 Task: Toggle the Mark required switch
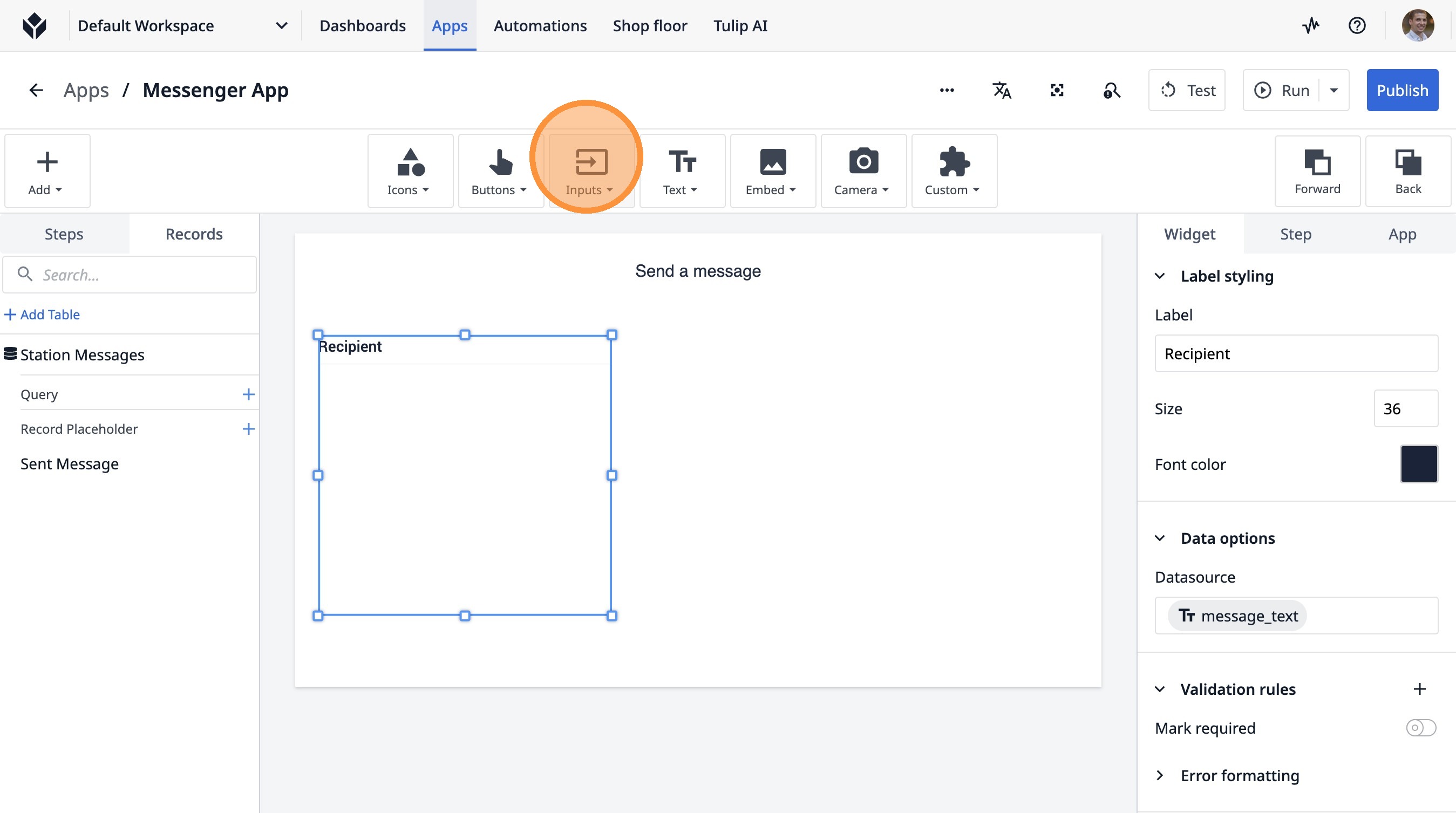[1420, 728]
